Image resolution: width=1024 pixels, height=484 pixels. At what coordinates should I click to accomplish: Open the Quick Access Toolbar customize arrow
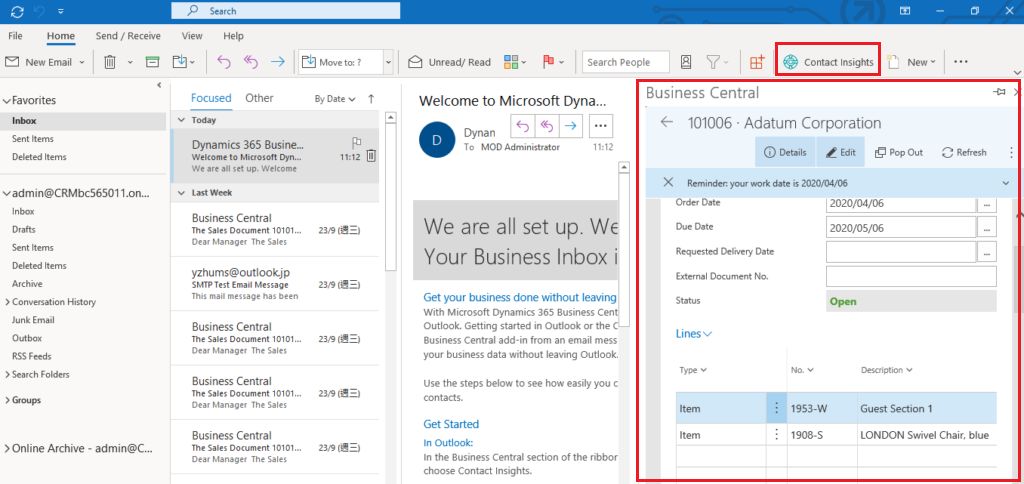click(x=61, y=11)
